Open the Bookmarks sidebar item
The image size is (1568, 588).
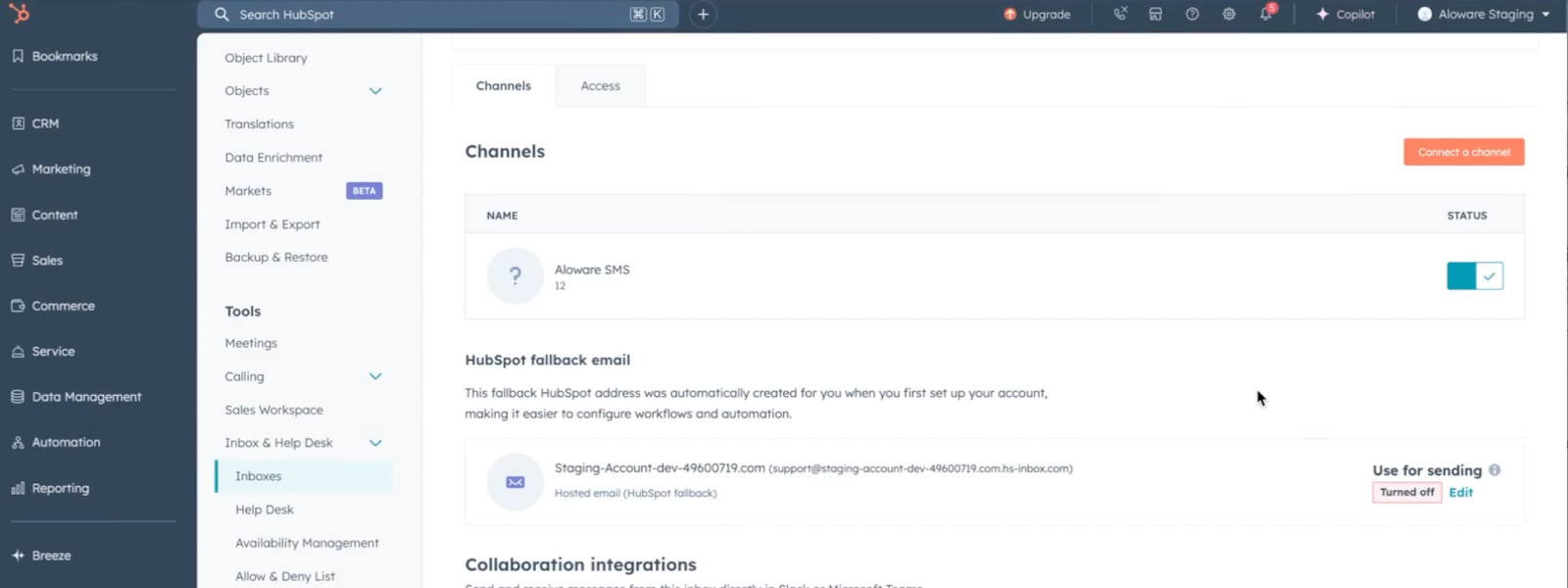[55, 56]
